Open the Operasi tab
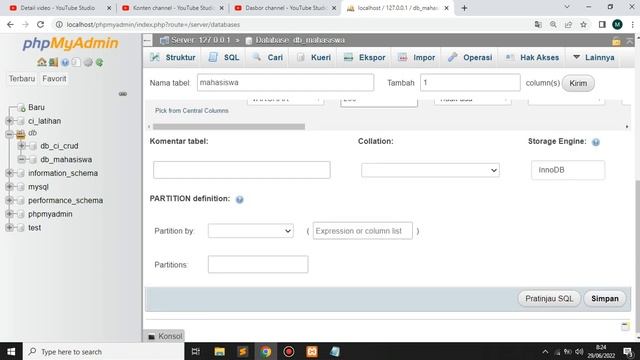 [x=470, y=58]
